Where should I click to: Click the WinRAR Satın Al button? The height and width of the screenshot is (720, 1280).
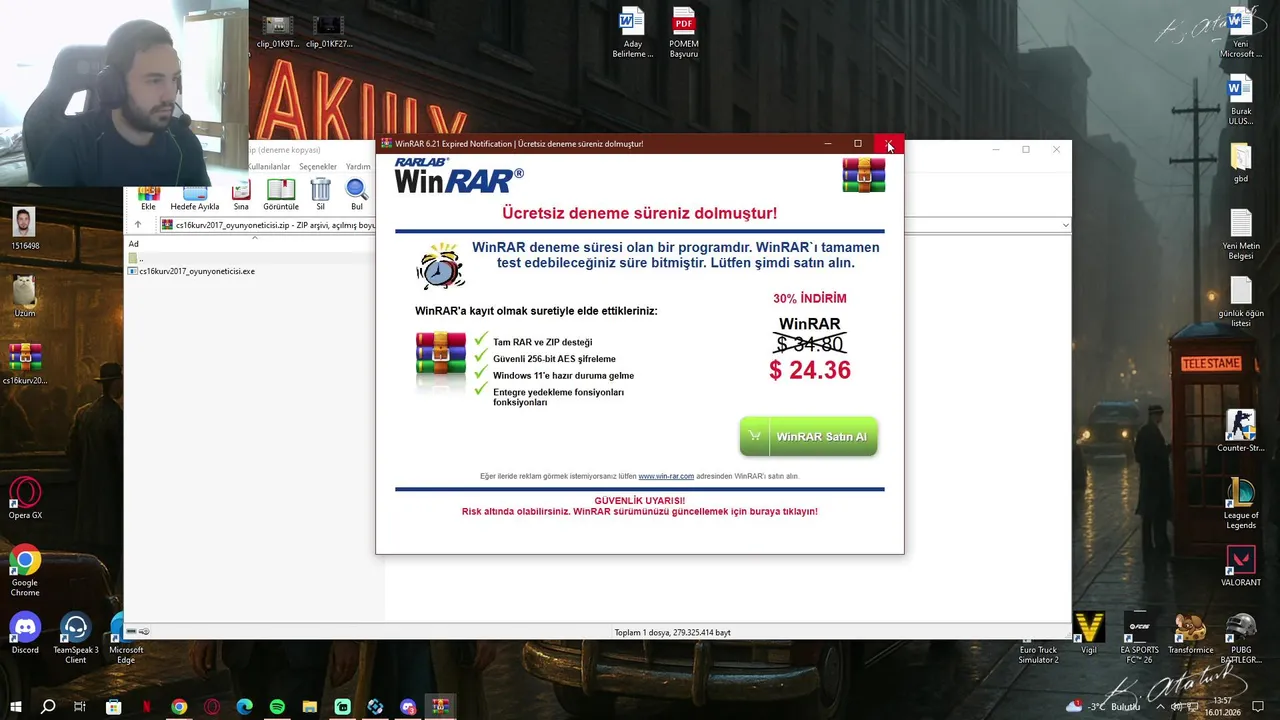(x=808, y=437)
